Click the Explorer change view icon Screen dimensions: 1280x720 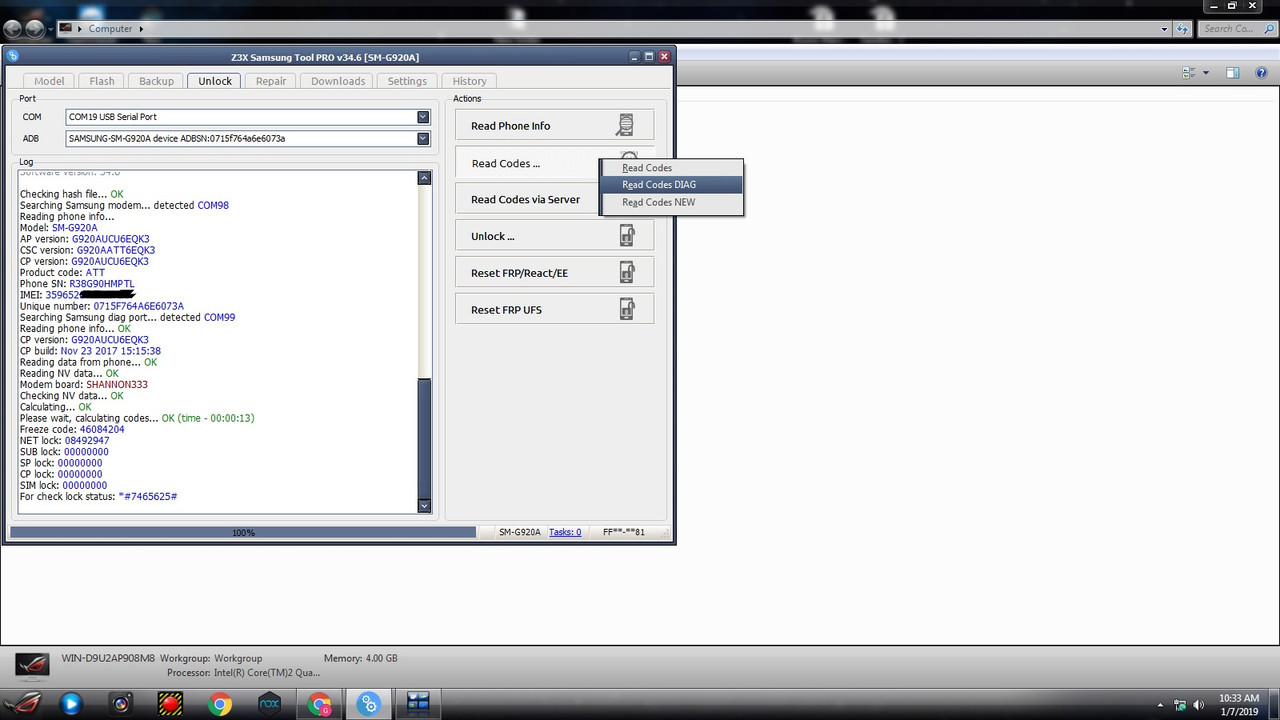pyautogui.click(x=1189, y=73)
